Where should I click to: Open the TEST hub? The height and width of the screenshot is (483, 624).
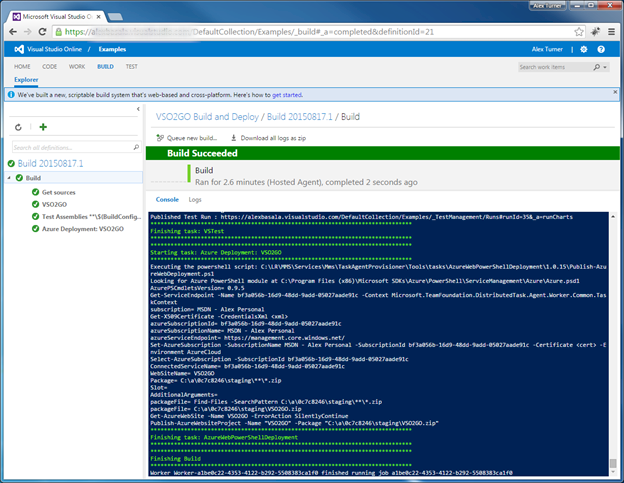pos(132,66)
